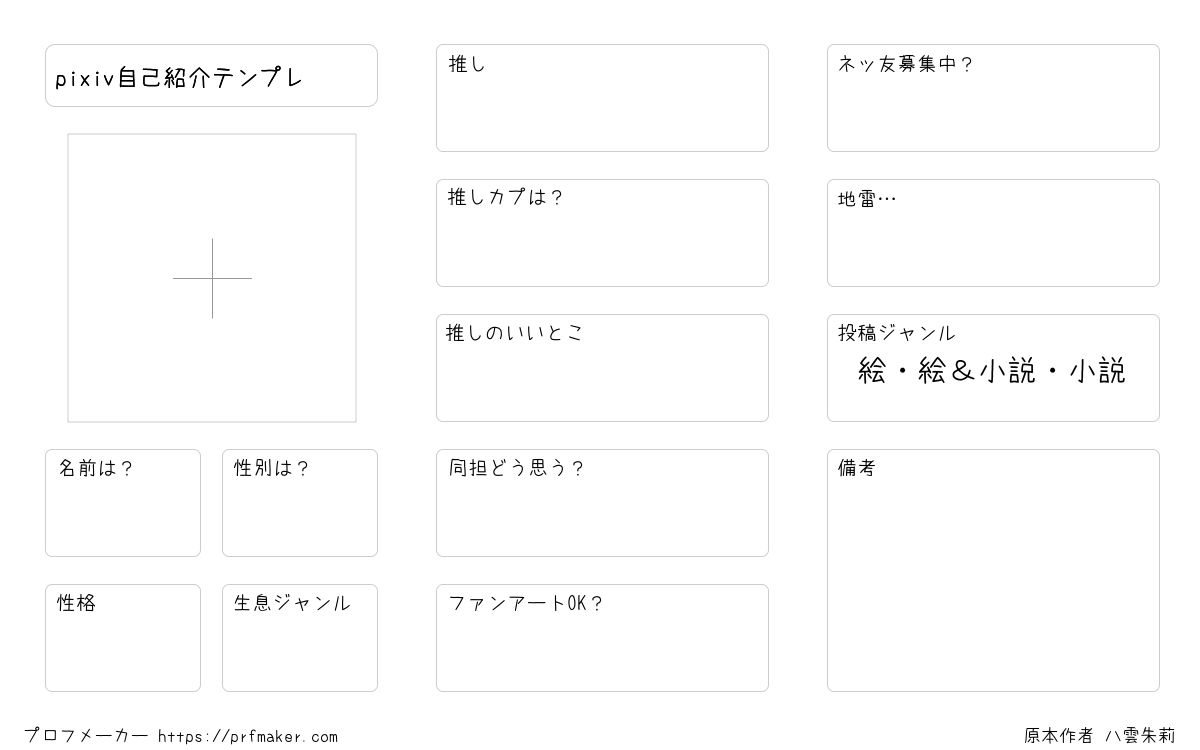This screenshot has width=1200, height=750.
Task: Open the https://prfmaker.com link
Action: coord(248,737)
